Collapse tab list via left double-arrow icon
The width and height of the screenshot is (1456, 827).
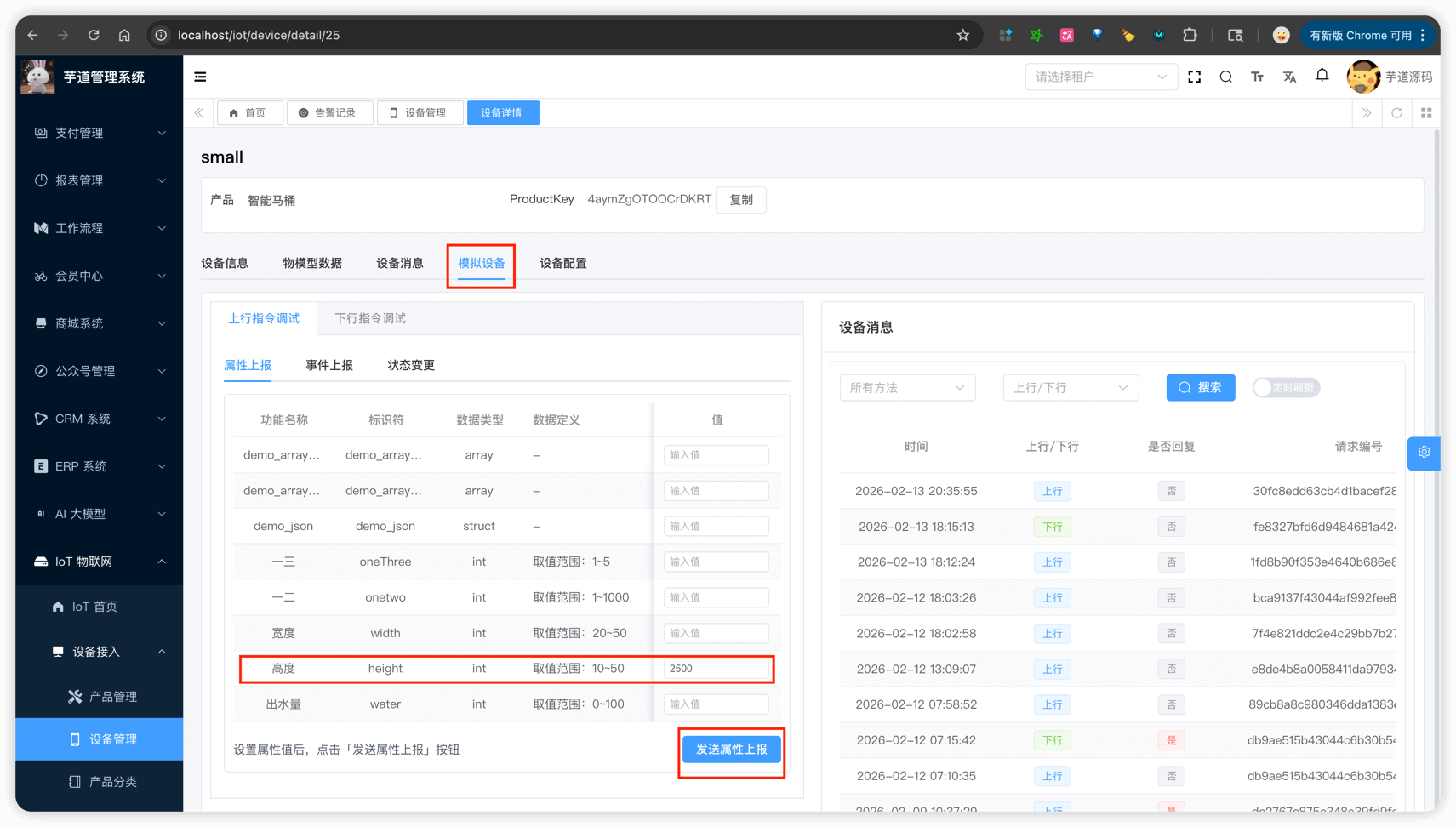pos(198,112)
